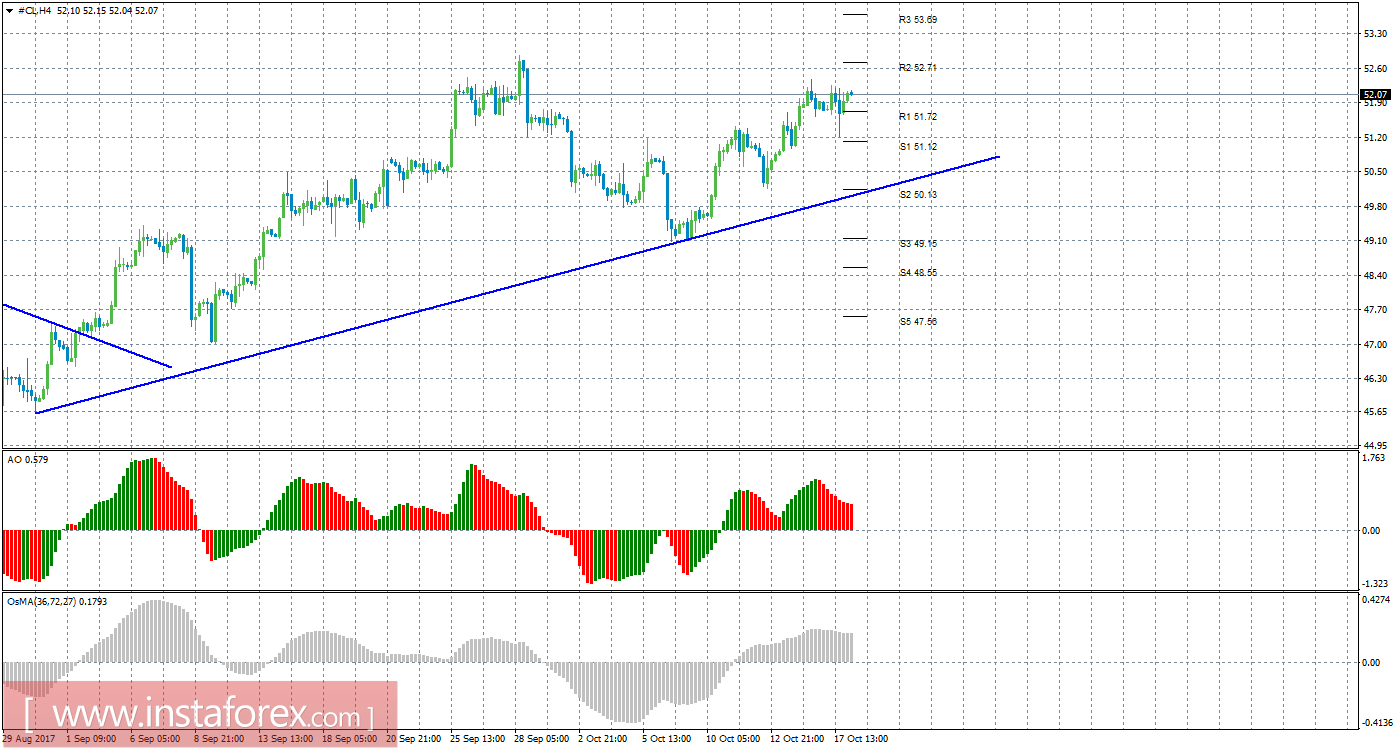Click the 12 Oct 21:00 time label
This screenshot has width=1398, height=750.
coord(795,739)
